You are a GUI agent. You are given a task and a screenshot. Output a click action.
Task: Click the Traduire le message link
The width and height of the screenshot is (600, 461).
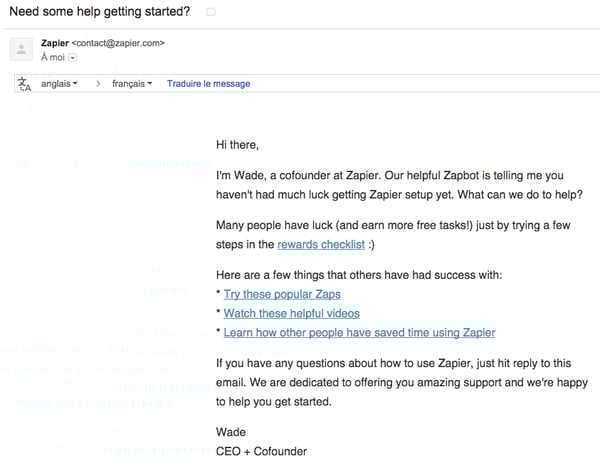[209, 83]
